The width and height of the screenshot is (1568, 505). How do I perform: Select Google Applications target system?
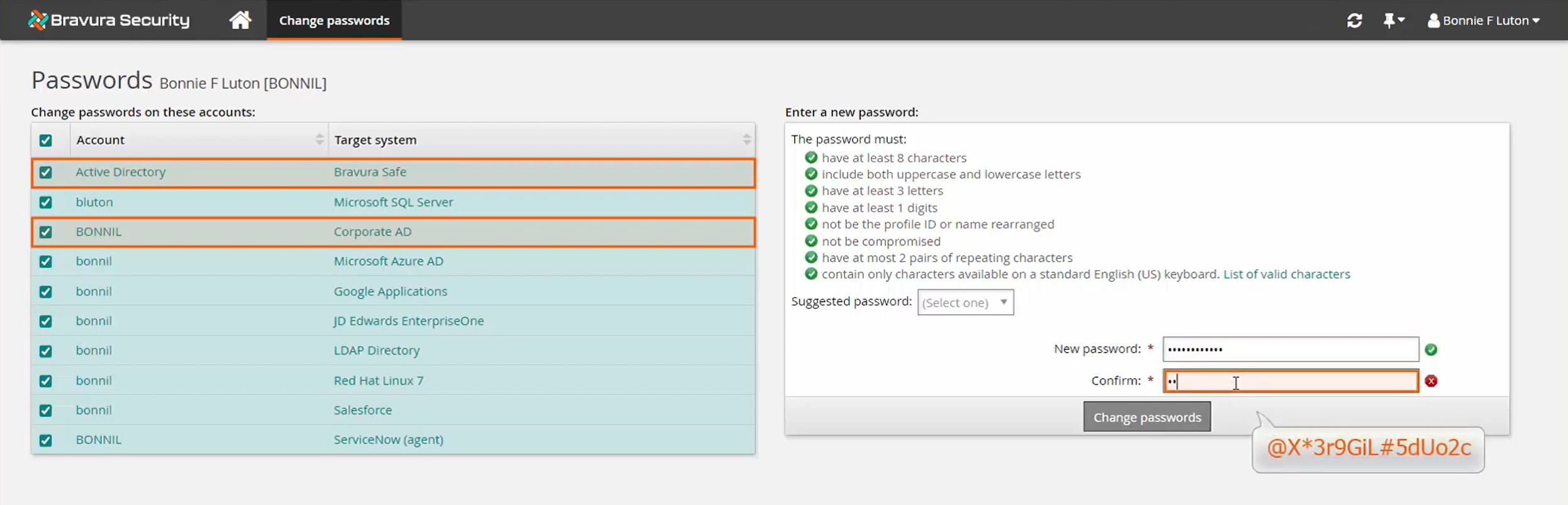click(390, 292)
